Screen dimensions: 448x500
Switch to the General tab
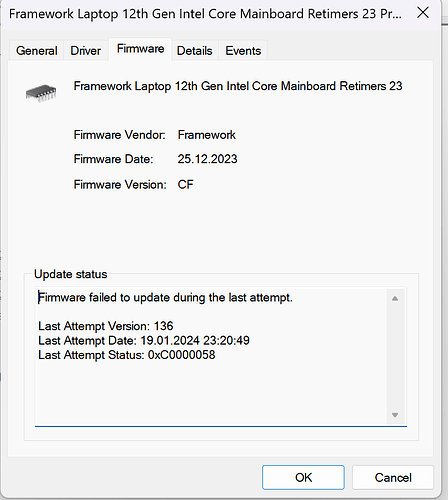pyautogui.click(x=37, y=51)
